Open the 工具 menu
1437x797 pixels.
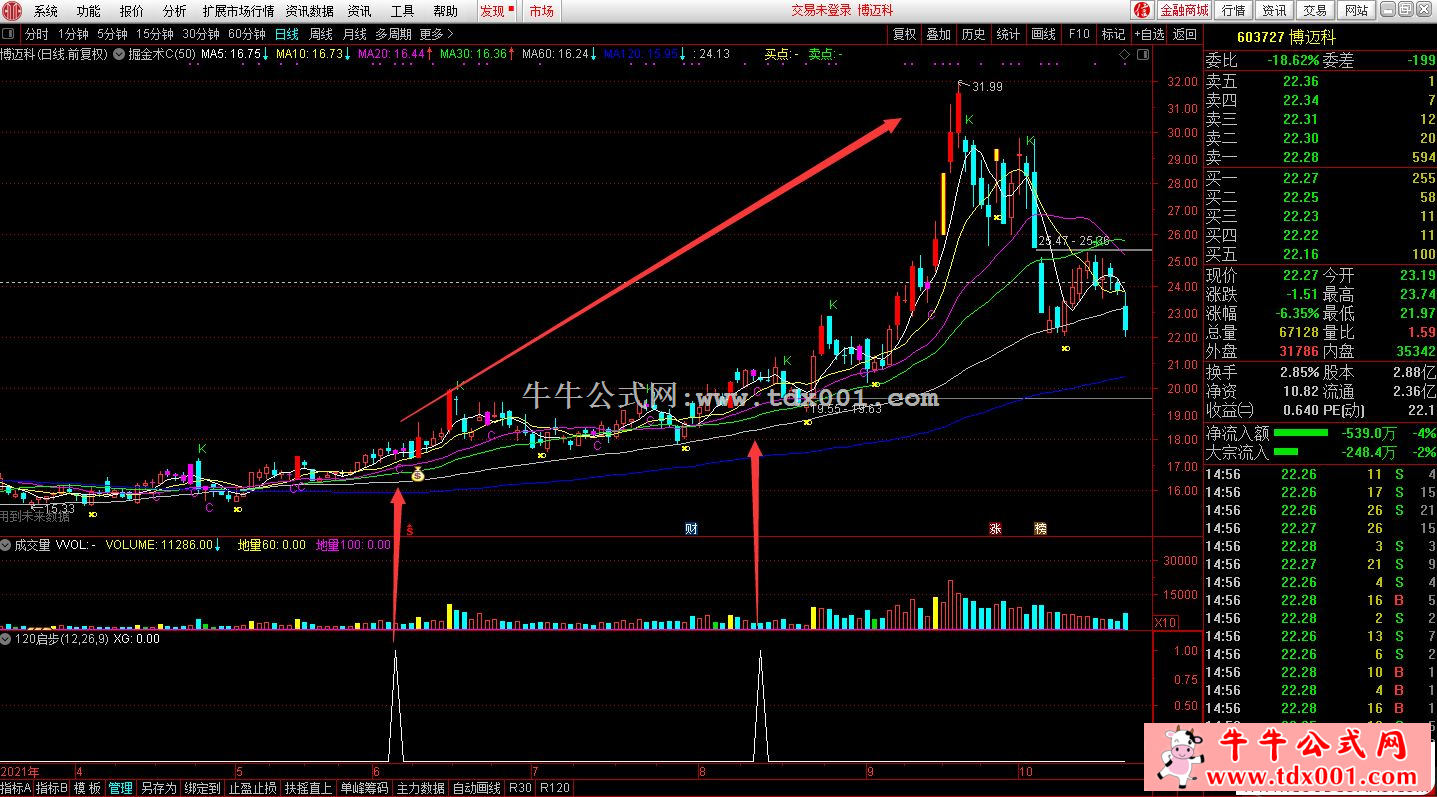click(402, 11)
